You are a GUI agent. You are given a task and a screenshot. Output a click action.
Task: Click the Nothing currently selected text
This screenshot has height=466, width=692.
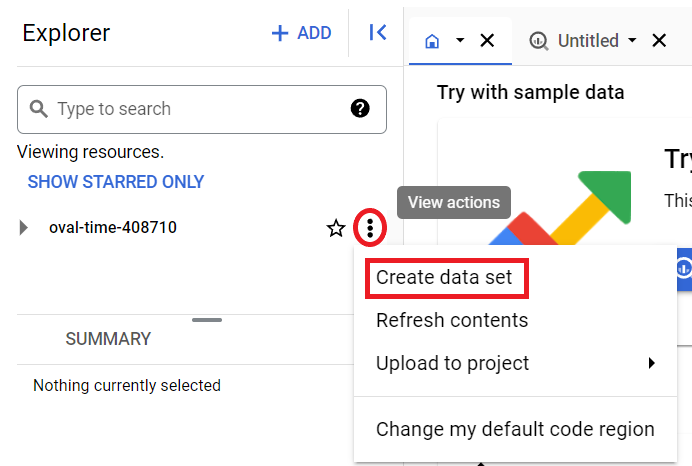tap(127, 386)
